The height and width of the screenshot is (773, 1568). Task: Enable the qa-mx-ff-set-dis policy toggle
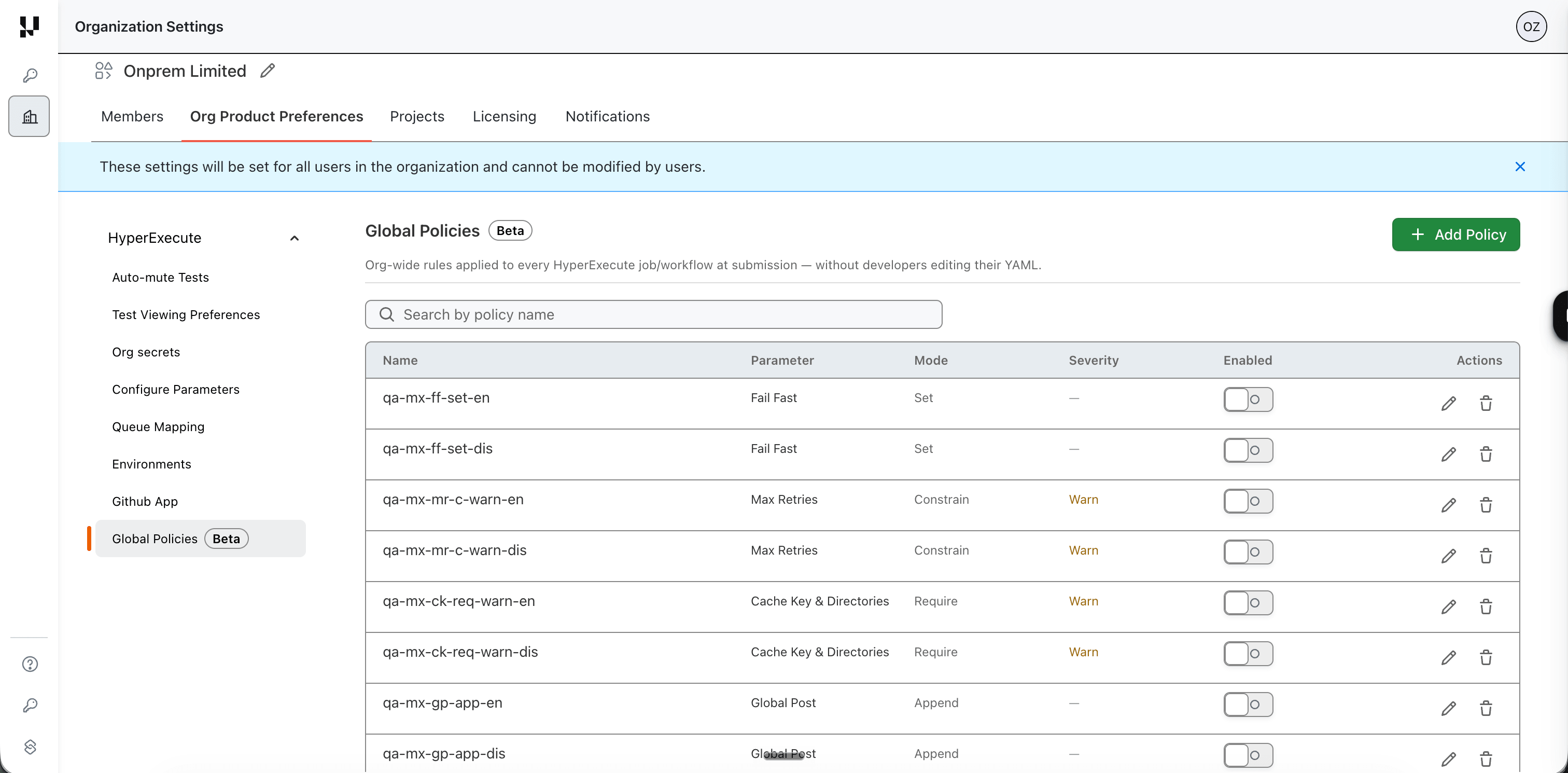point(1248,451)
